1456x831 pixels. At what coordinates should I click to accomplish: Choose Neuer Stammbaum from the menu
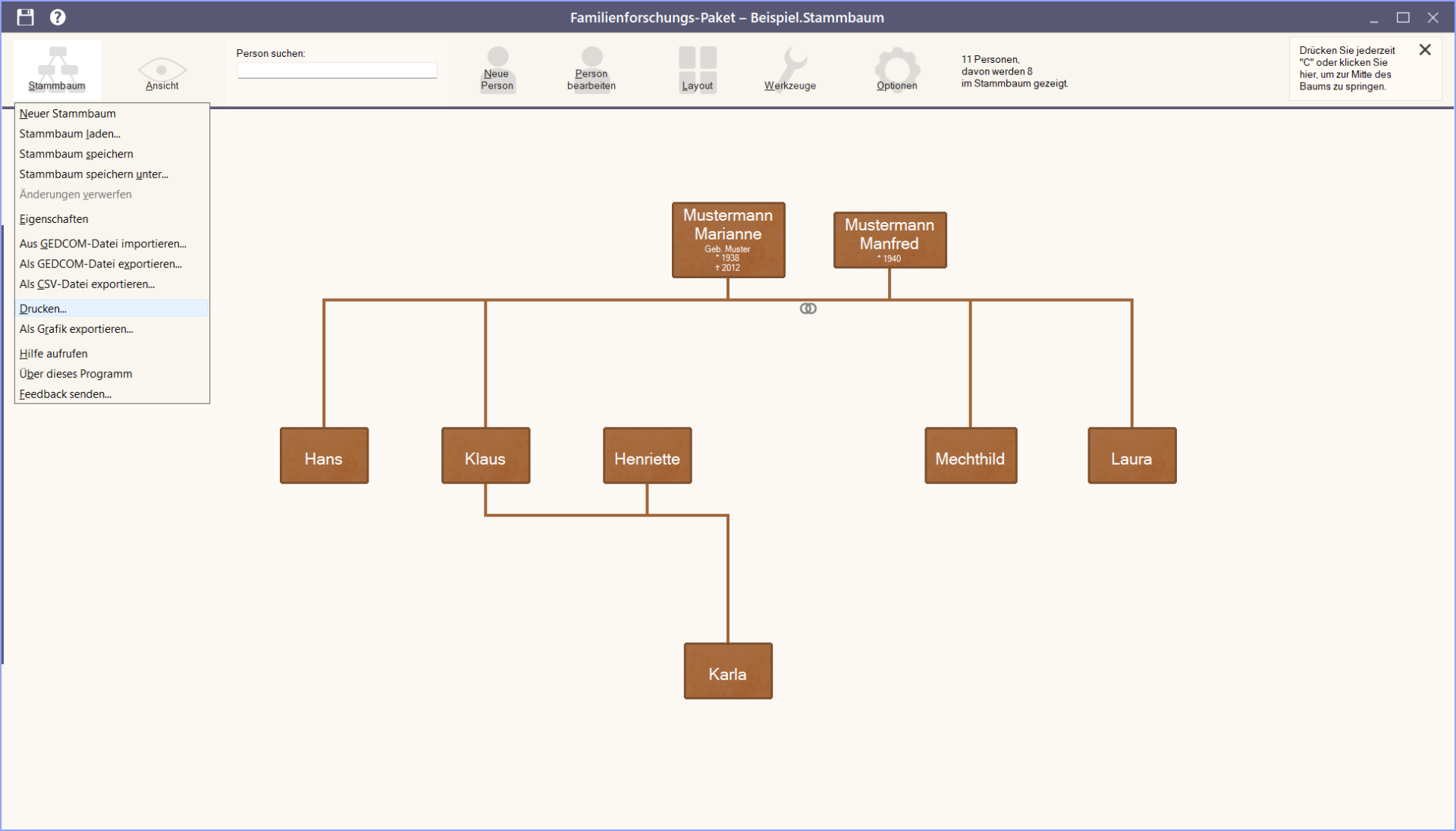pos(111,114)
